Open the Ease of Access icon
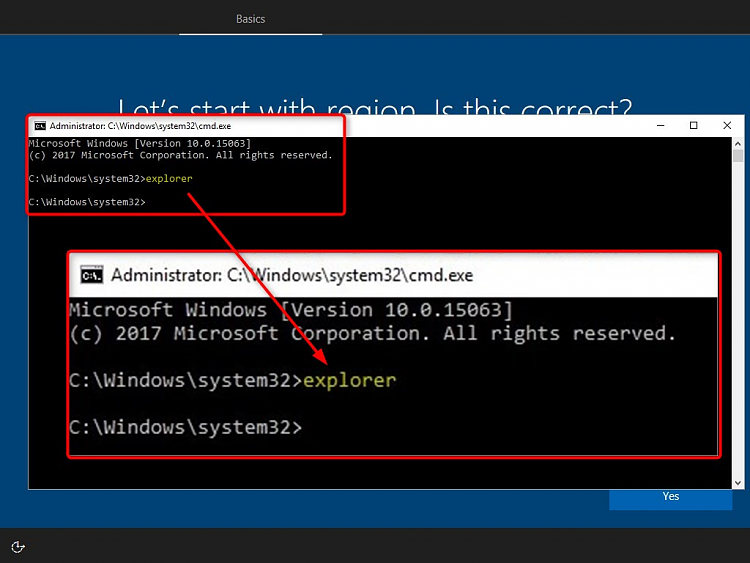 coord(18,546)
